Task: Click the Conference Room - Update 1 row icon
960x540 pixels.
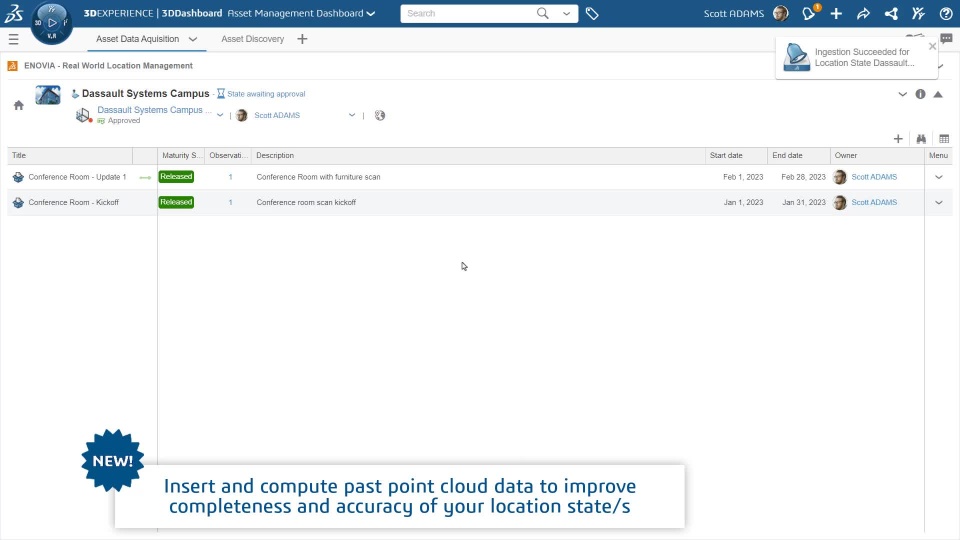Action: click(18, 177)
